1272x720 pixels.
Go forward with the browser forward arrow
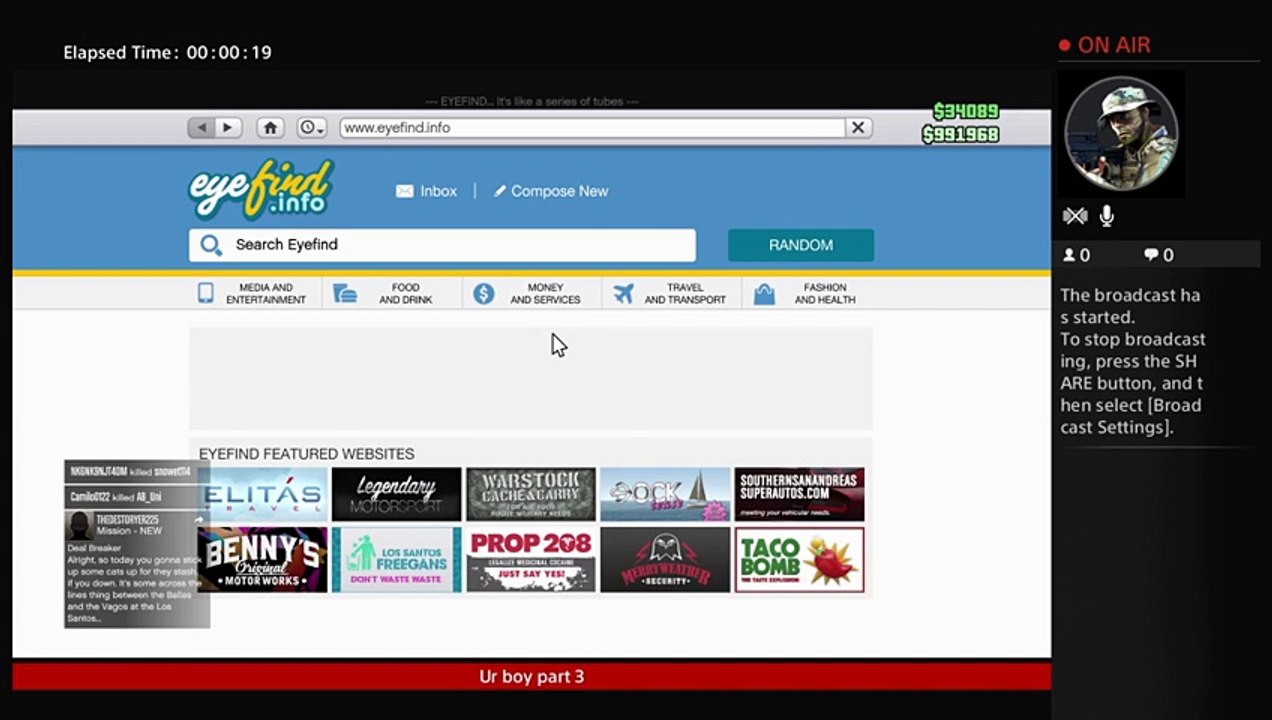click(x=228, y=128)
